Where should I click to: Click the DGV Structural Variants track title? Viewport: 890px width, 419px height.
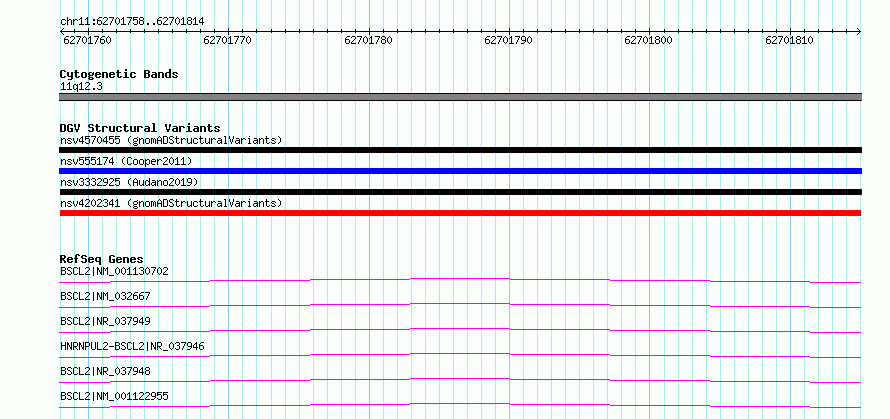140,128
